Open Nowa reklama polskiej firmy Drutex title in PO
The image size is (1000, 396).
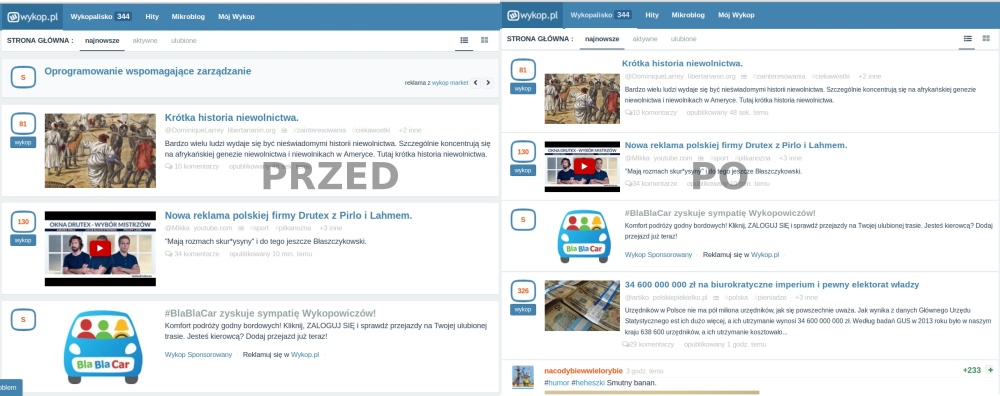pos(736,145)
